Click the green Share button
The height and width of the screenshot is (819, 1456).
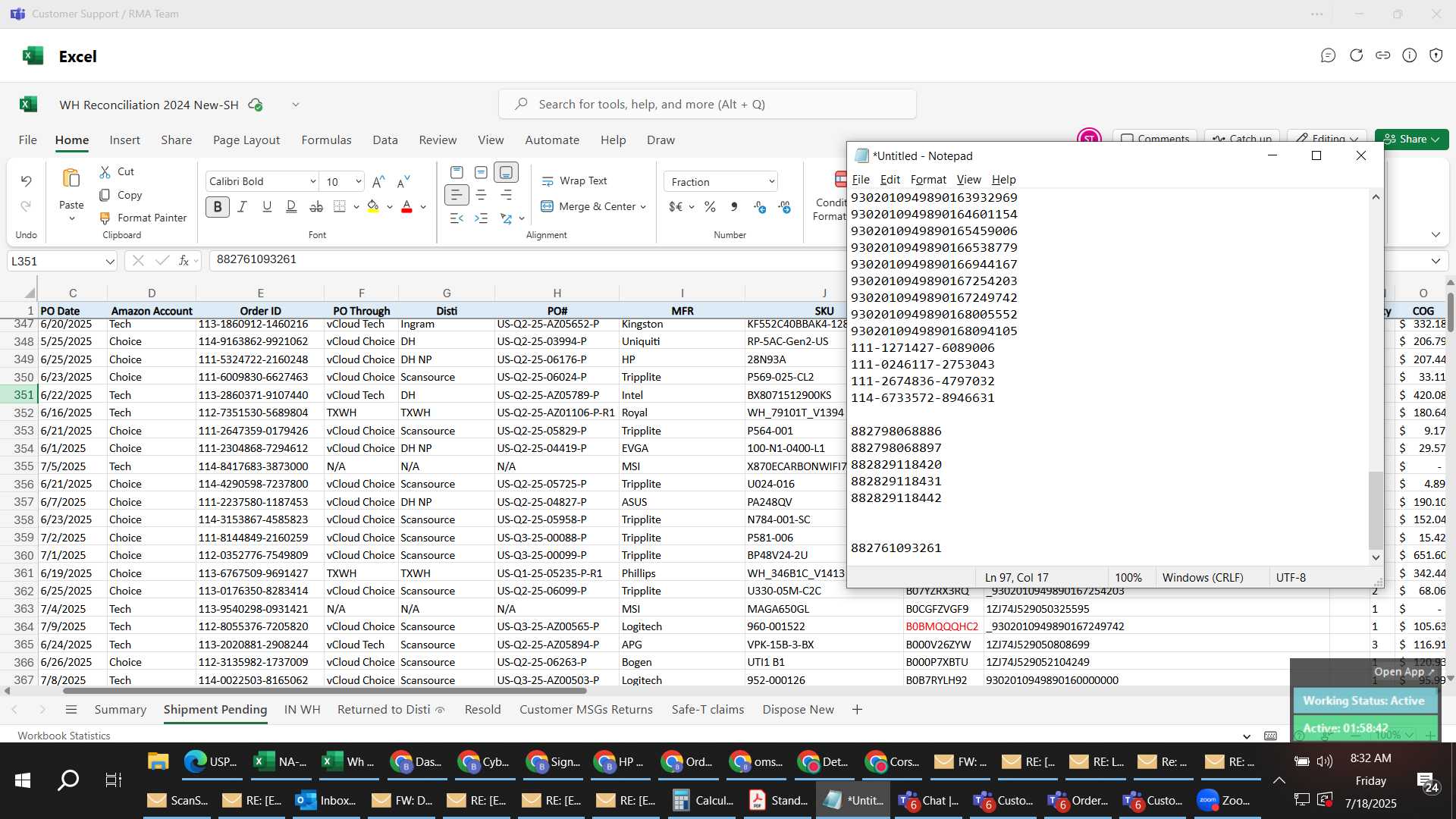point(1411,139)
